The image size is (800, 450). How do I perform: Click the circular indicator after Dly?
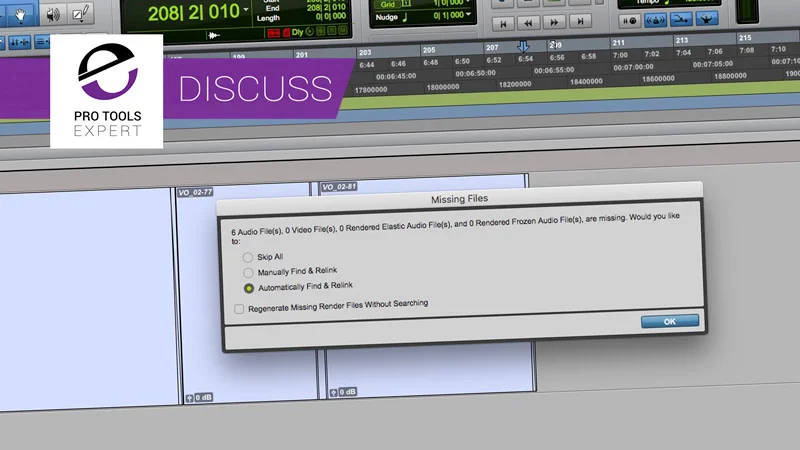point(309,32)
